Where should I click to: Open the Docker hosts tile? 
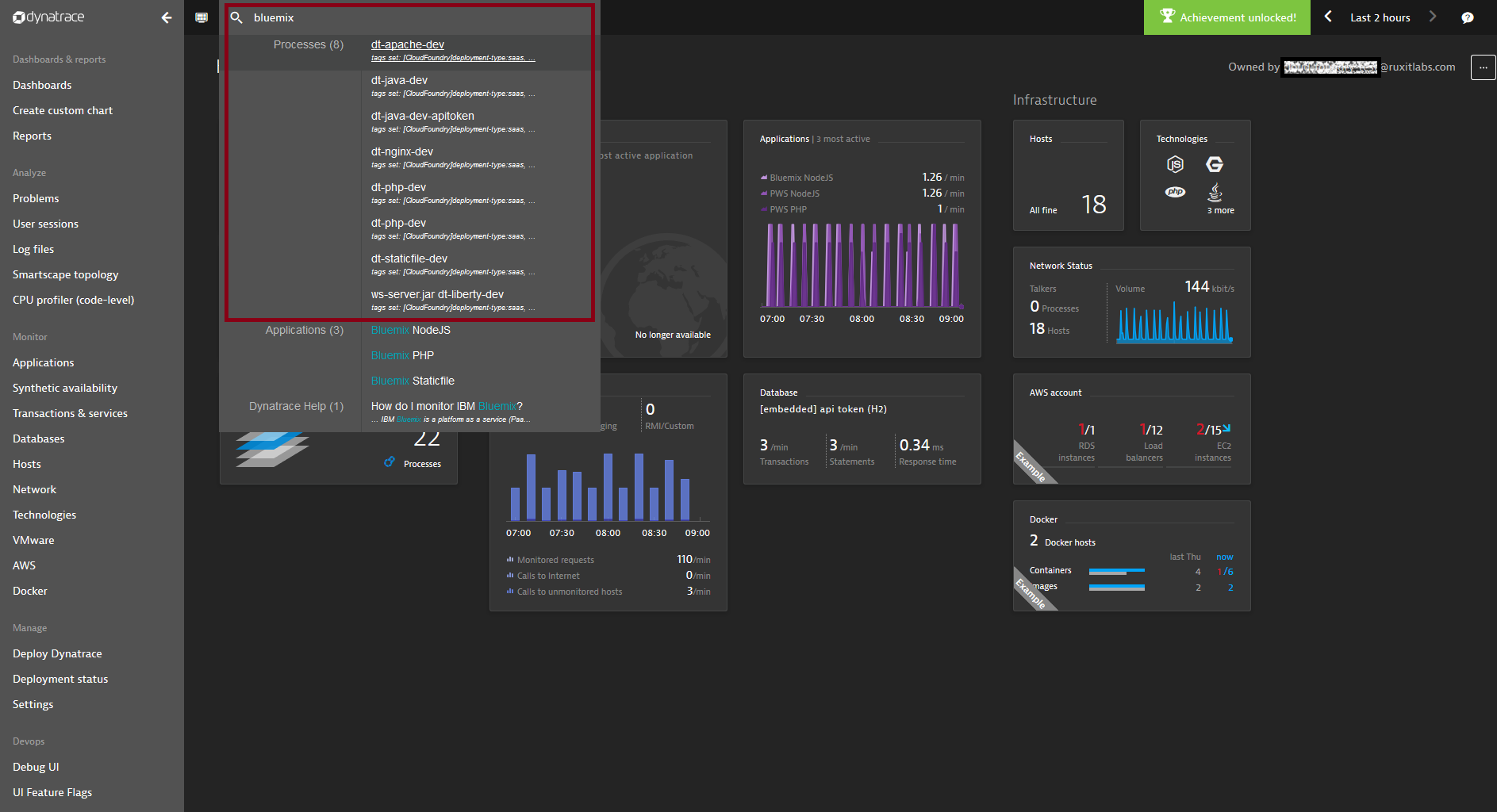1131,556
